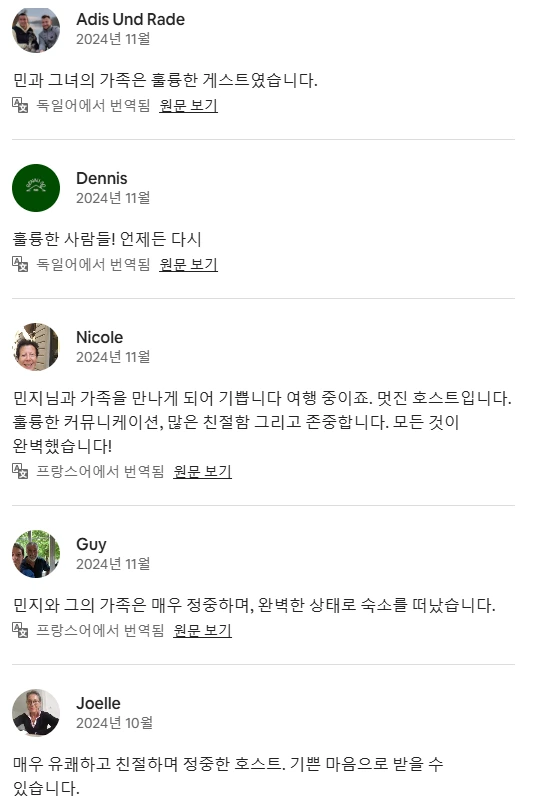The image size is (538, 802).
Task: Open Adis Und Rade's profile photo
Action: tap(36, 29)
